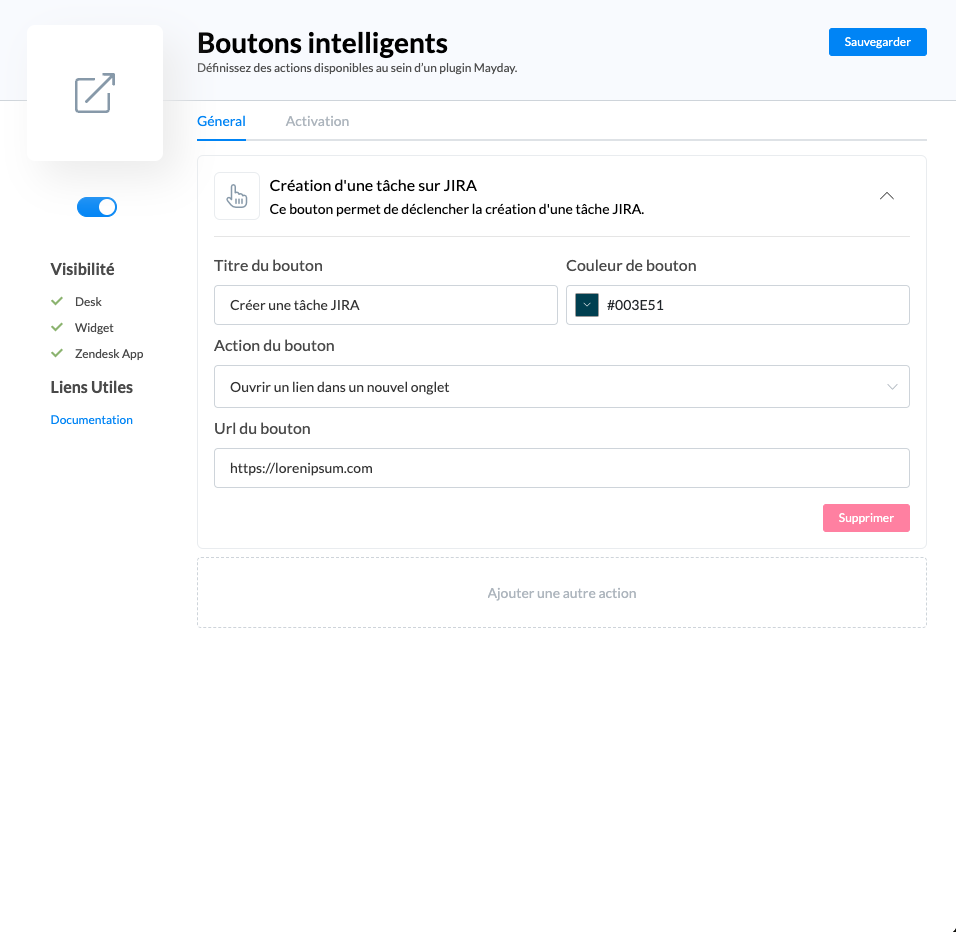Click the hand pointer action icon

click(237, 196)
